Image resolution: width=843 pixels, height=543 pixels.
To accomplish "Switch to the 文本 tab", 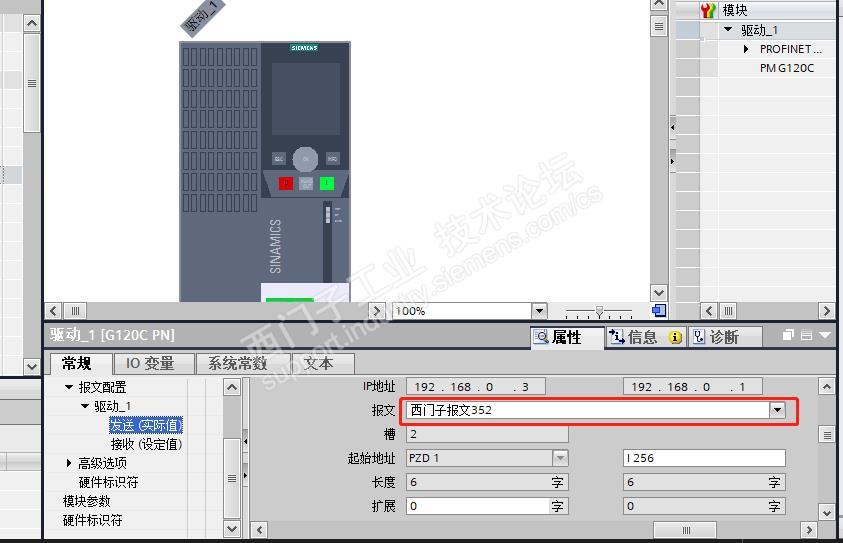I will [323, 363].
